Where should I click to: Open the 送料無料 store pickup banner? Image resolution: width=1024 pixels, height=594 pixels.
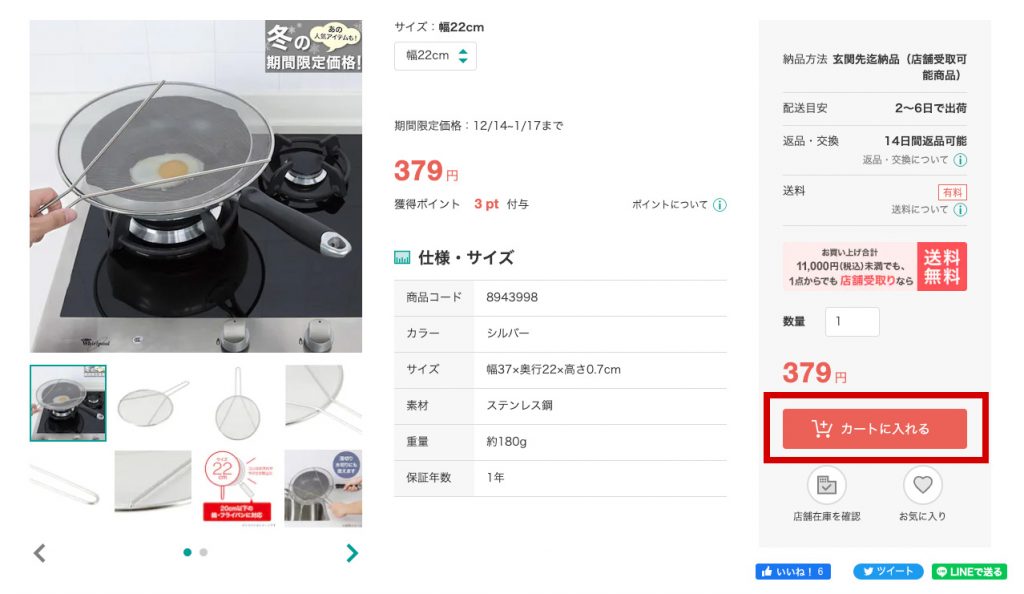coord(874,266)
